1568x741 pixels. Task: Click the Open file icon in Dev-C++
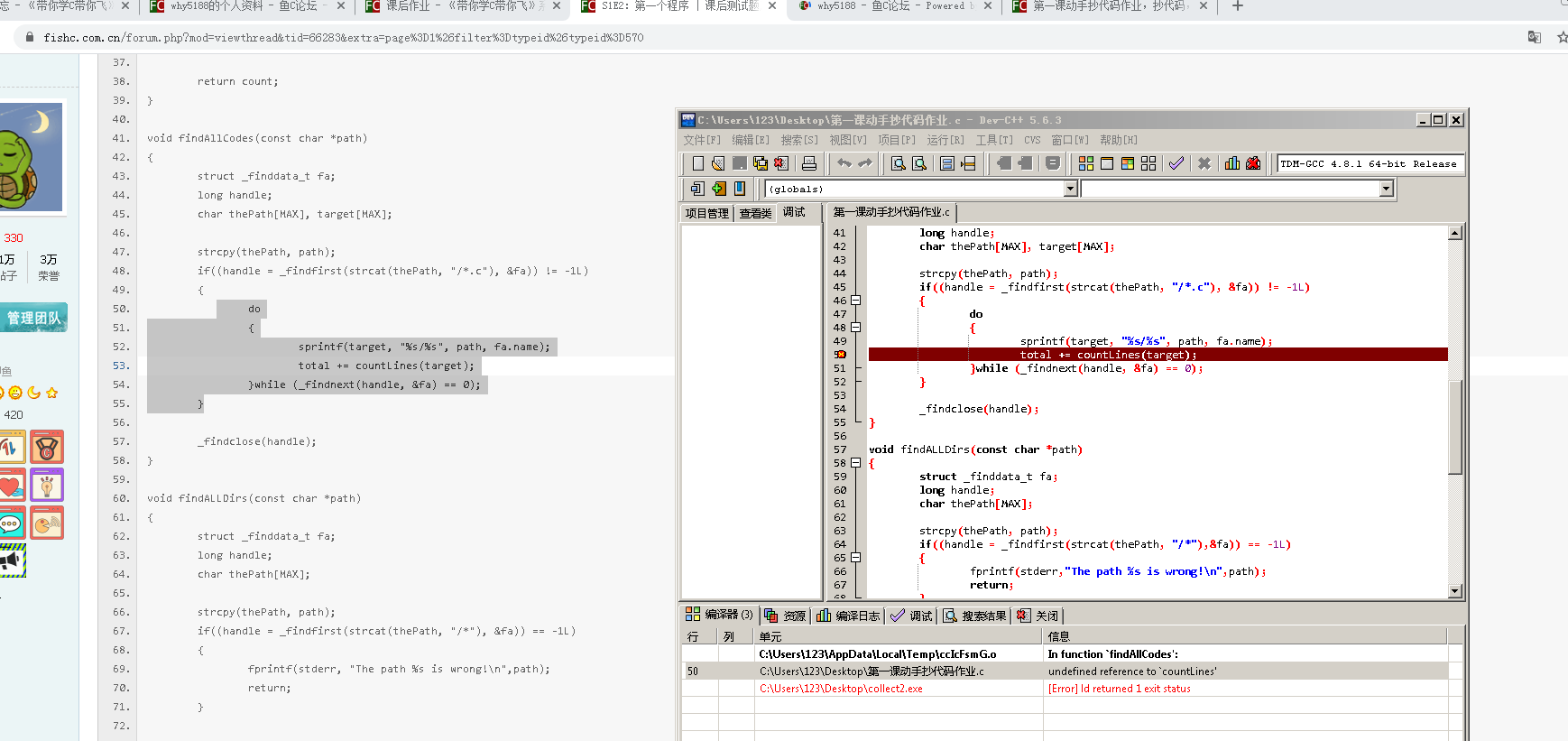tap(718, 163)
